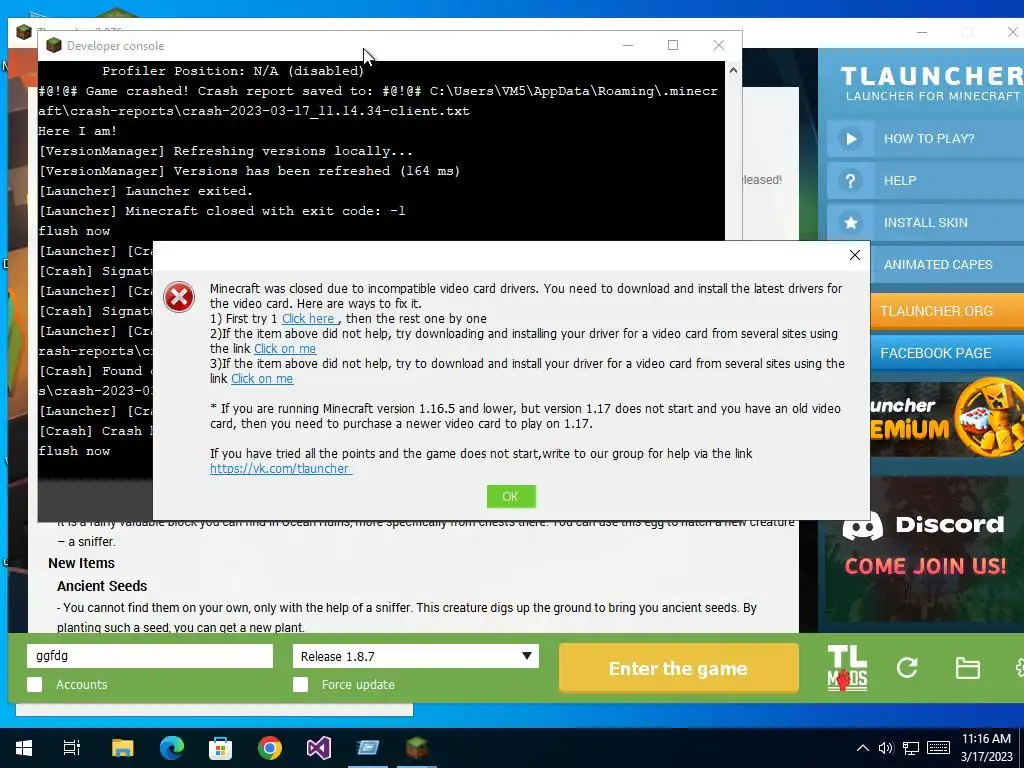Open the 'Click here' link in step 1

(x=308, y=319)
